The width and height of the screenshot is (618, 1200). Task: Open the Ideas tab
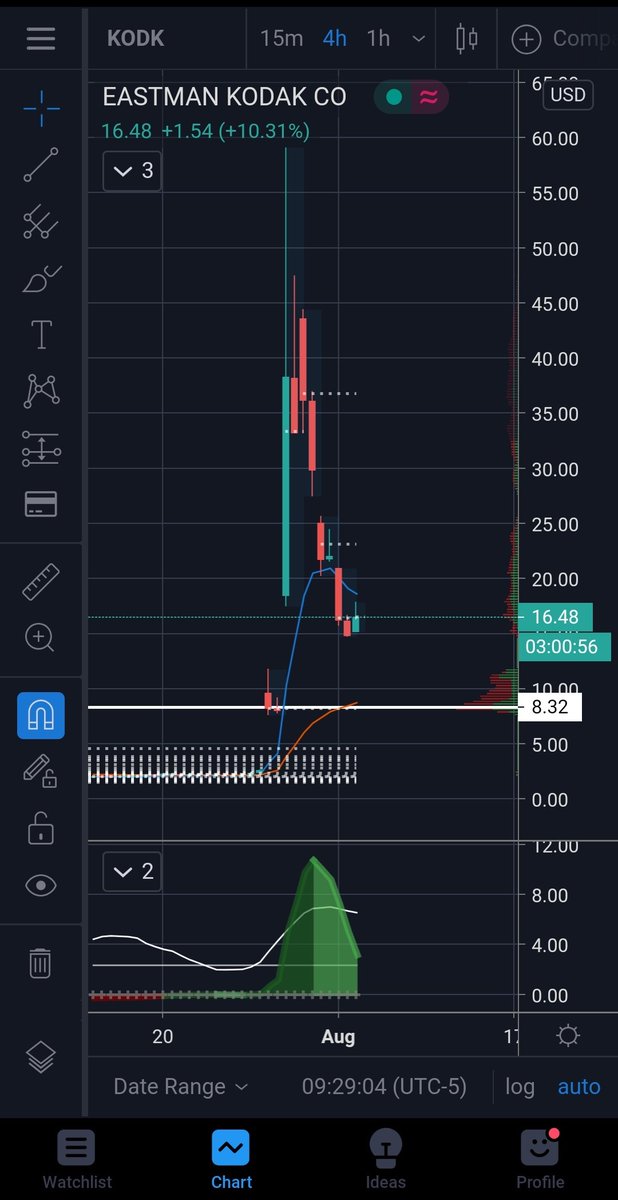(385, 1160)
